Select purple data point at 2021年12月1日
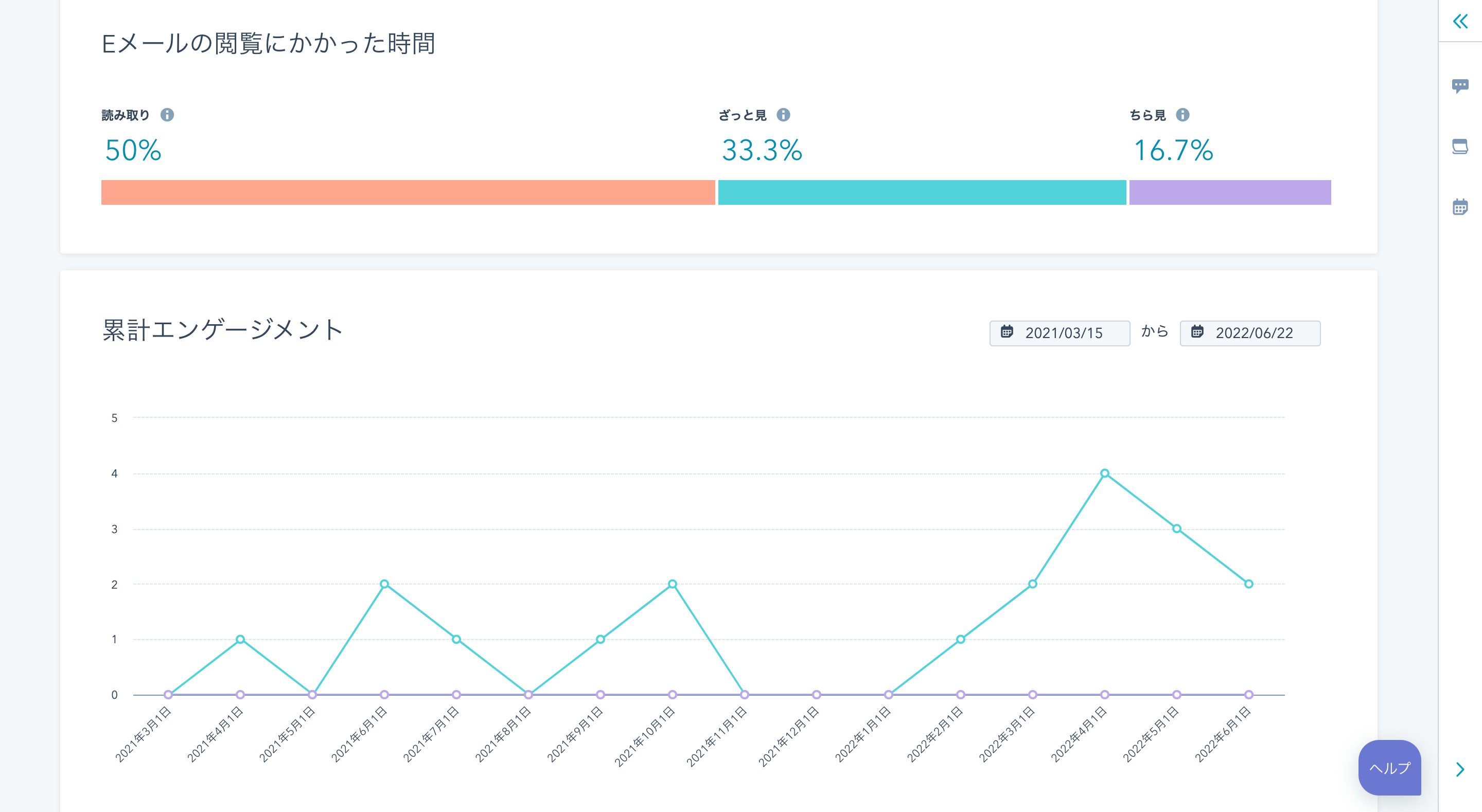1482x812 pixels. pos(816,695)
